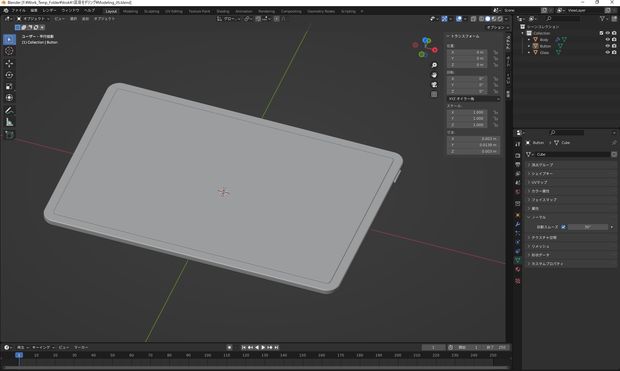Toggle X-ray mode in viewport header

[x=473, y=19]
